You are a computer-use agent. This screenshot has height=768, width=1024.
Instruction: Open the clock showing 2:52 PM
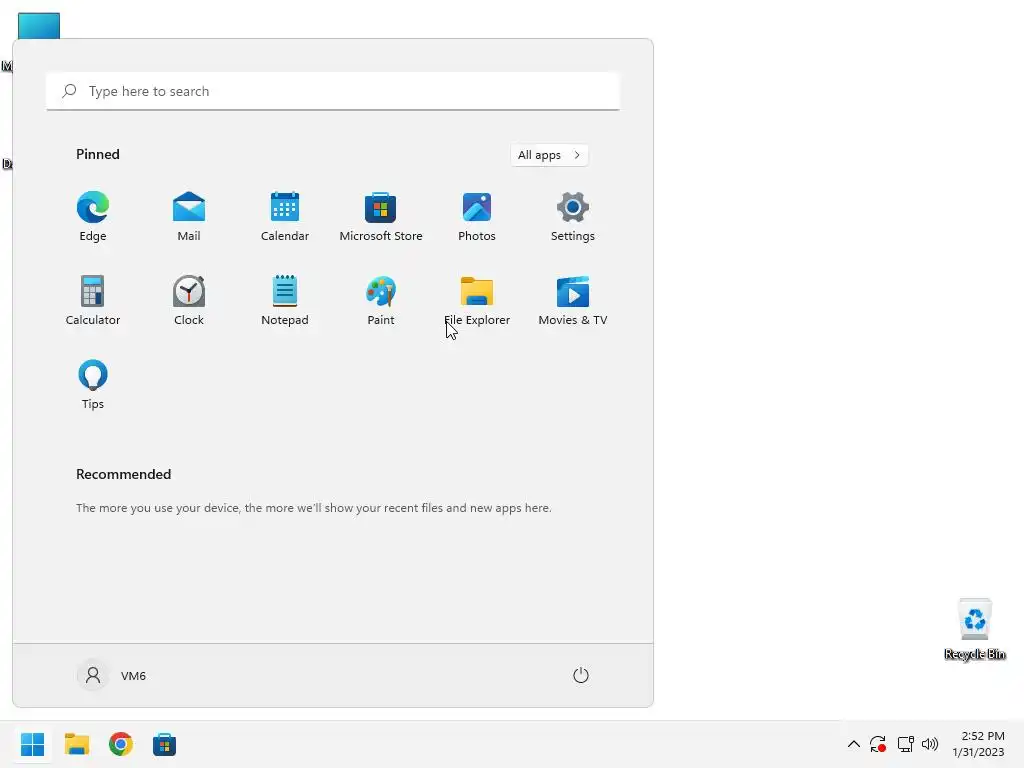(978, 744)
